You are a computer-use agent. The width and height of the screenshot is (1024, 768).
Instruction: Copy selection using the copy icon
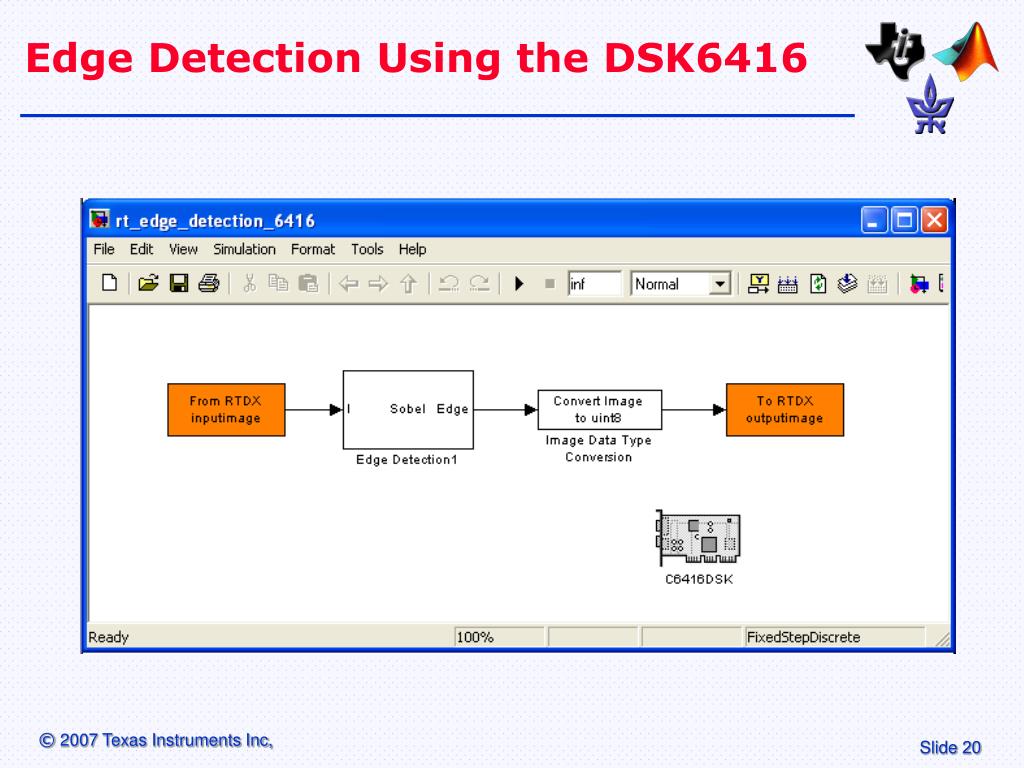pos(278,283)
